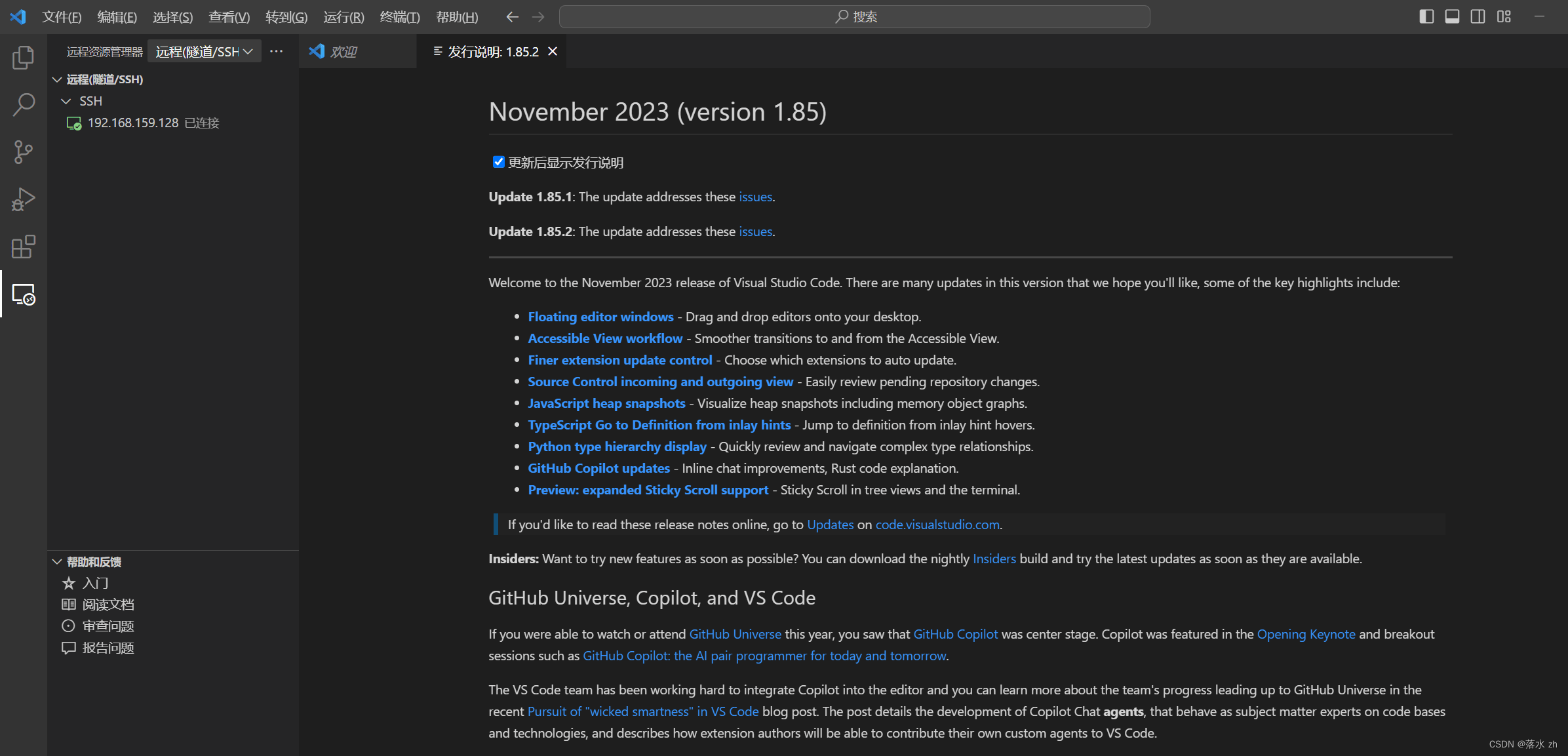Open the 文件(F) menu
This screenshot has width=1568, height=756.
pyautogui.click(x=62, y=17)
